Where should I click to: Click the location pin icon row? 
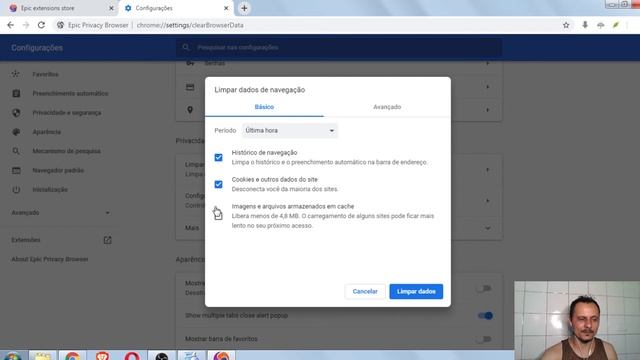[x=190, y=110]
